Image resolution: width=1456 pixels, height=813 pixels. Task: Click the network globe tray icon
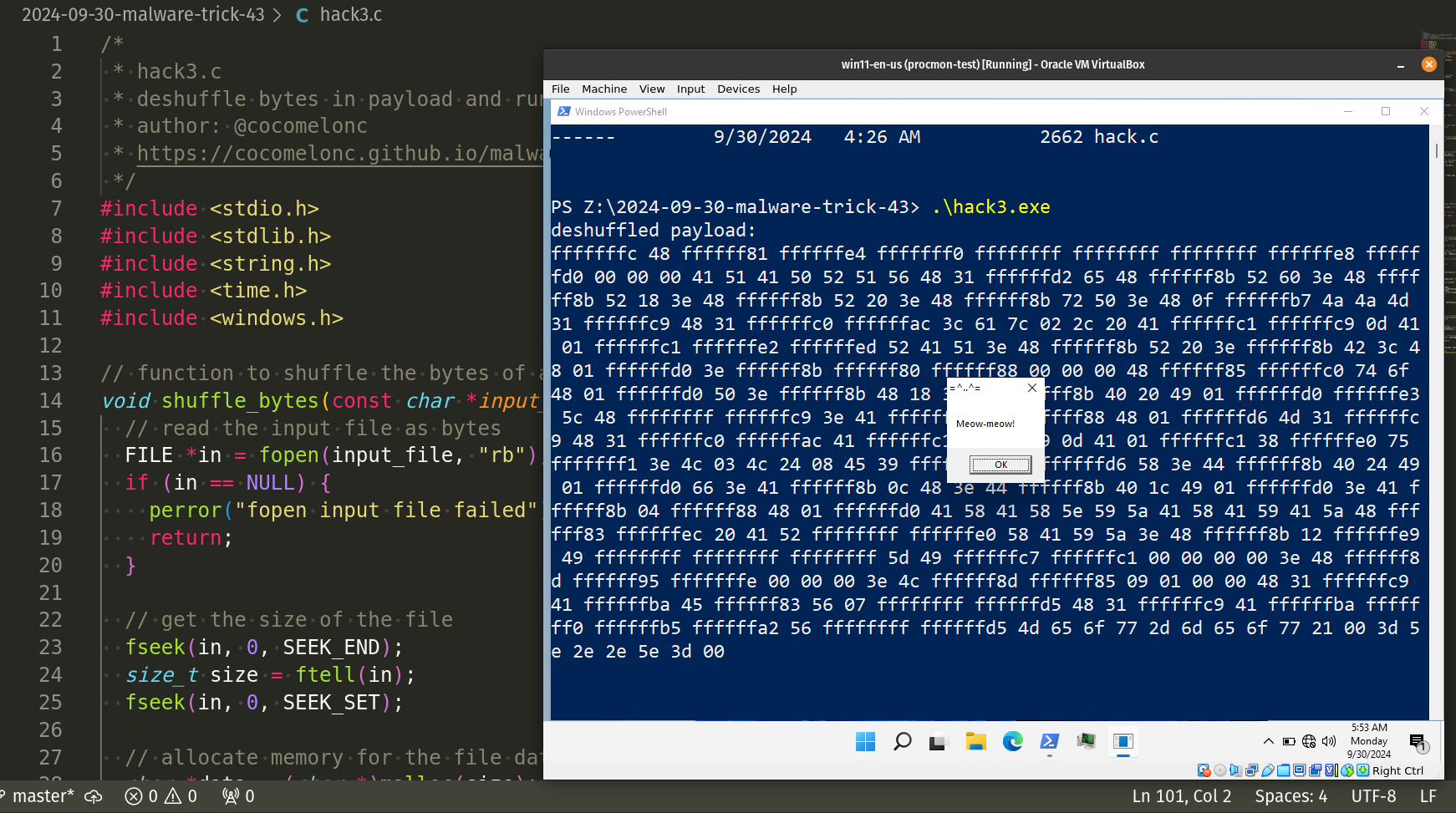(1309, 741)
